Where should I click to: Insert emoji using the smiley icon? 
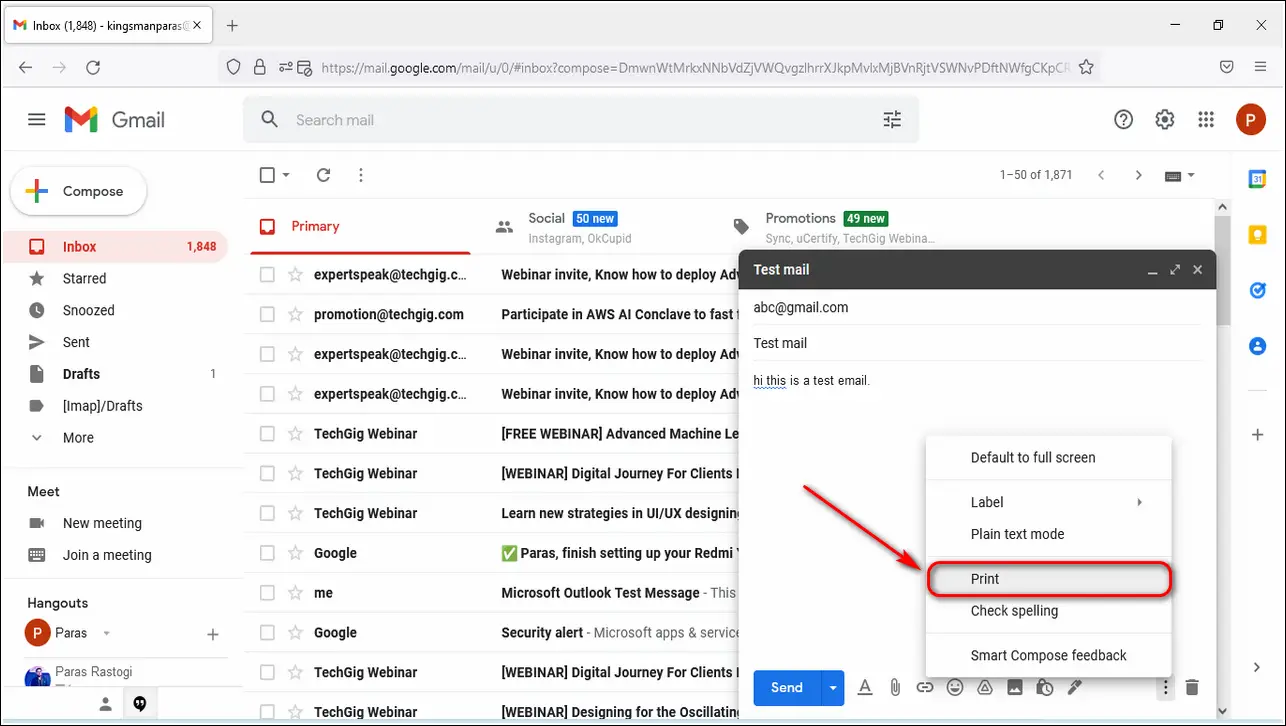[x=955, y=687]
